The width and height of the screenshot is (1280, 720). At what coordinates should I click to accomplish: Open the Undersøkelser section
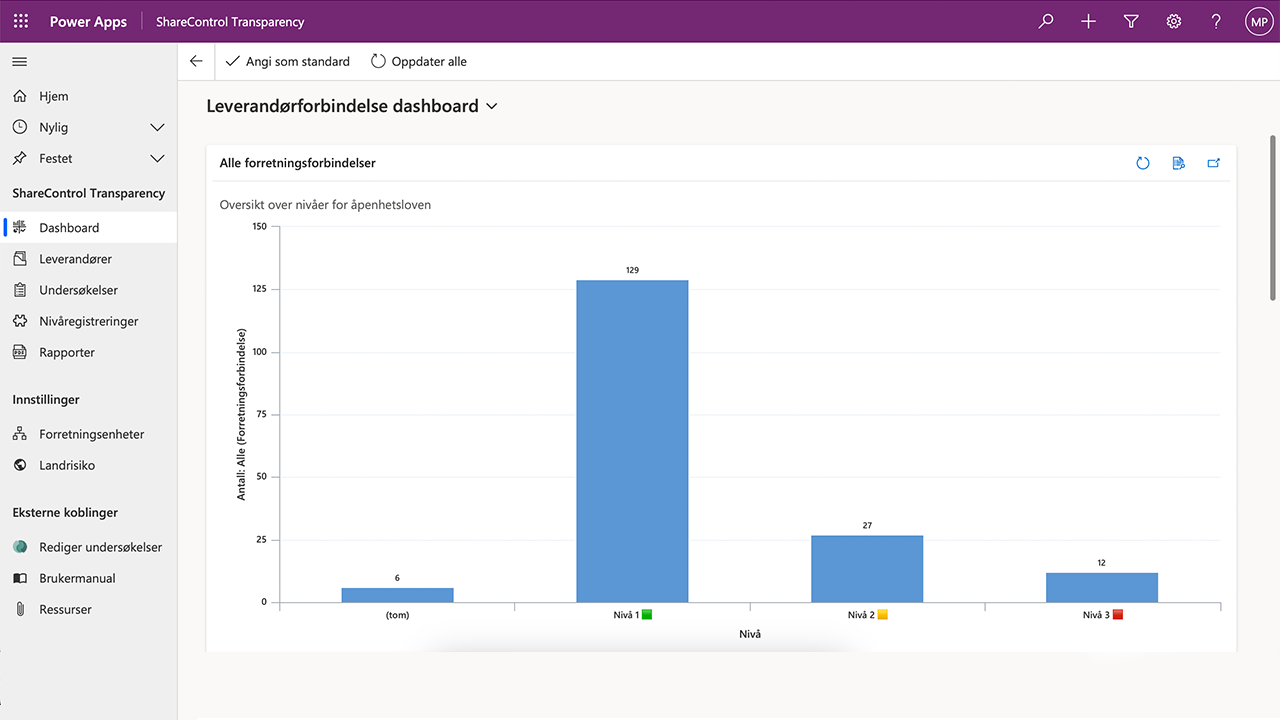pos(76,289)
